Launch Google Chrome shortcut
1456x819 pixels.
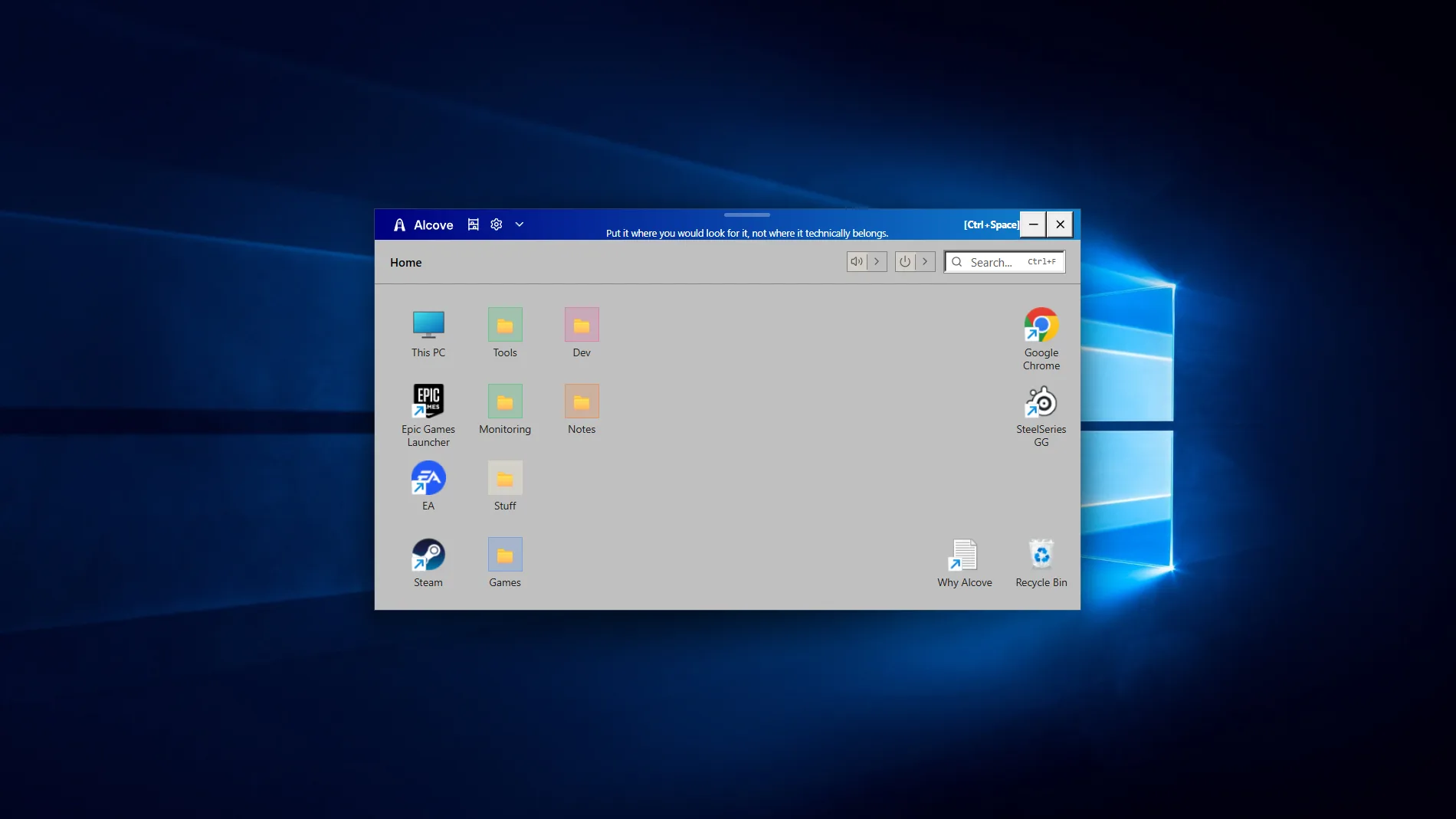pos(1041,339)
